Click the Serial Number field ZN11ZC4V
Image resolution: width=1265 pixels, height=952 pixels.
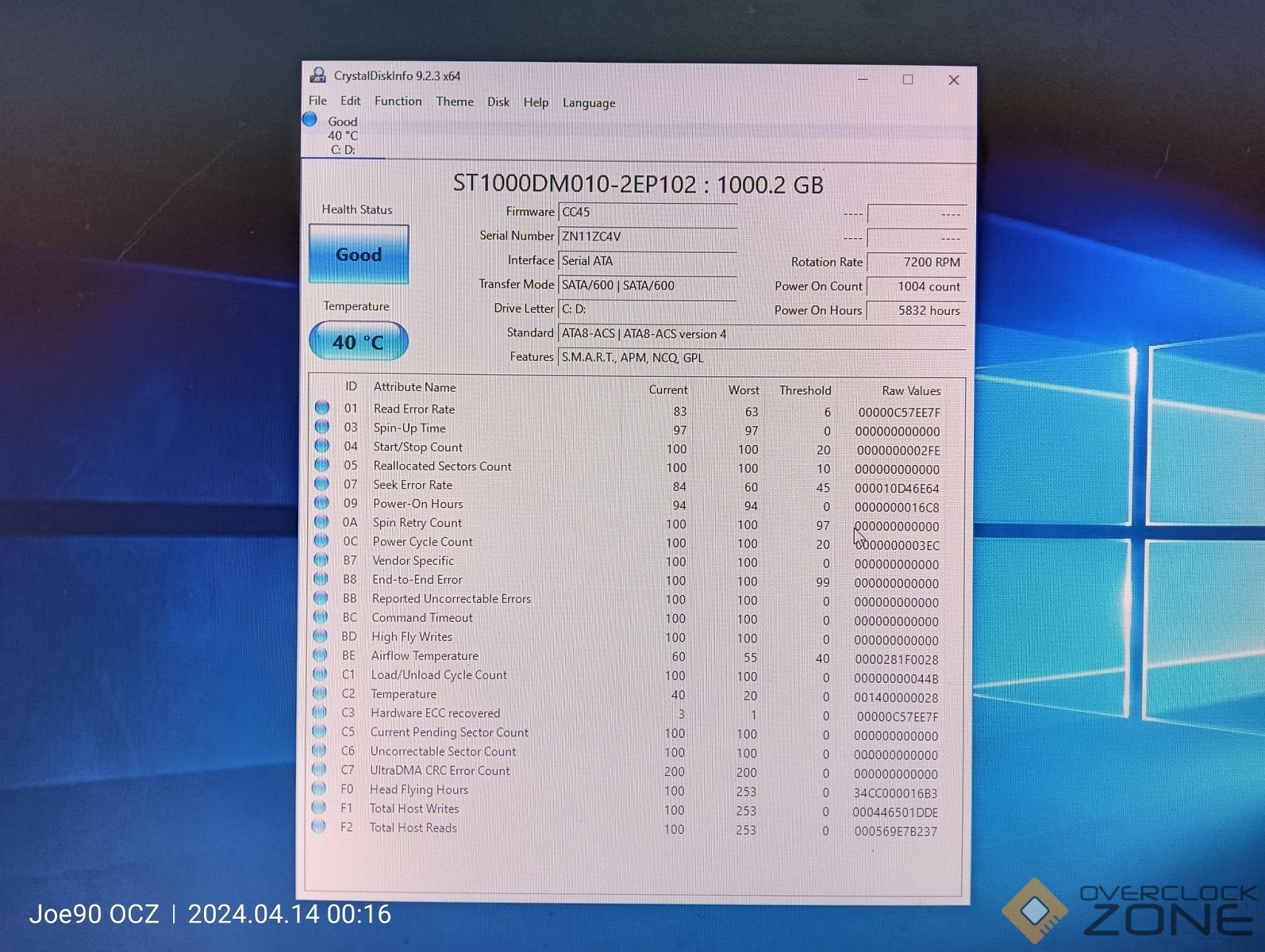pyautogui.click(x=648, y=236)
